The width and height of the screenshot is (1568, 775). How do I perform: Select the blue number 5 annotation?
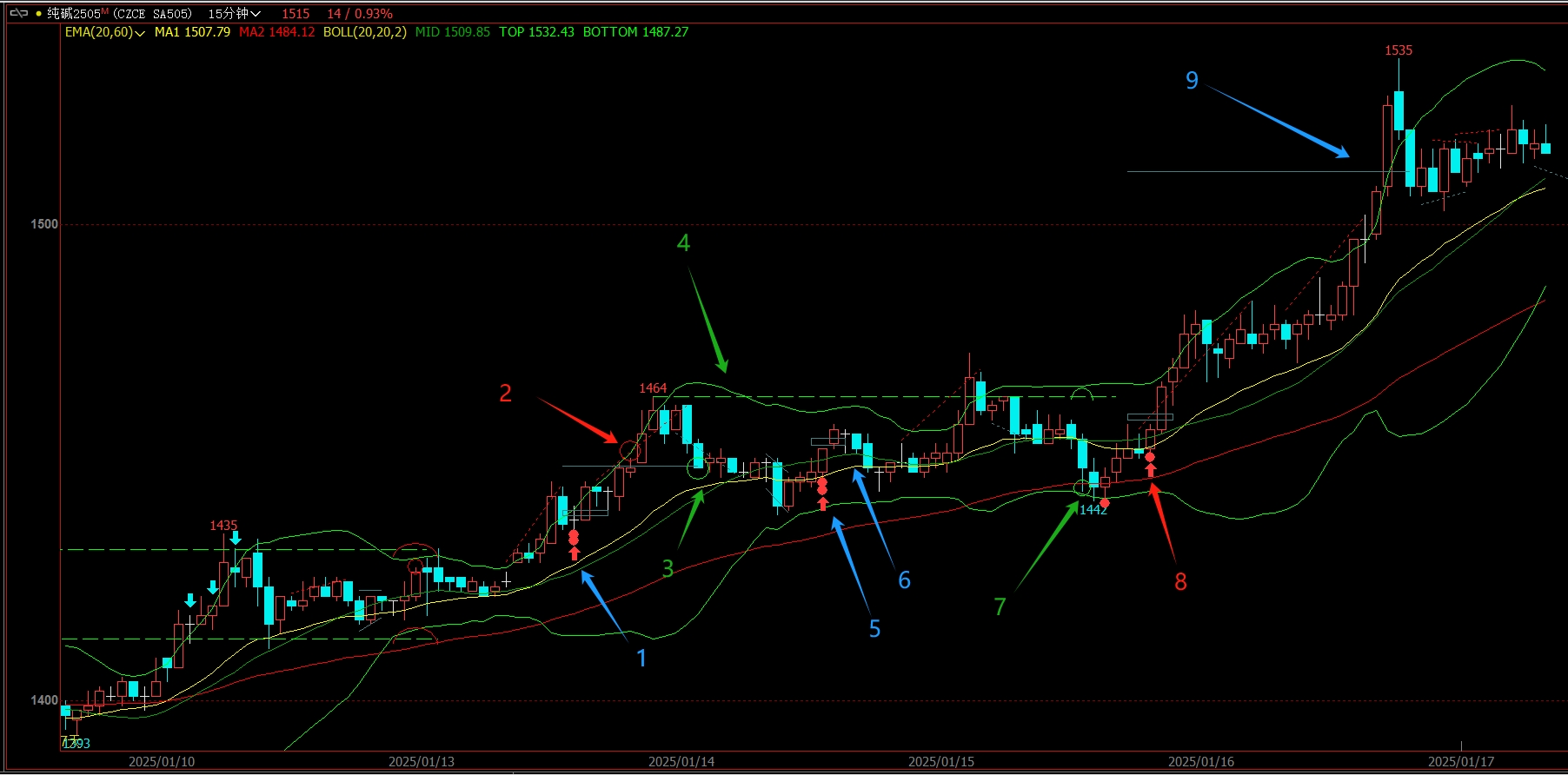point(874,628)
